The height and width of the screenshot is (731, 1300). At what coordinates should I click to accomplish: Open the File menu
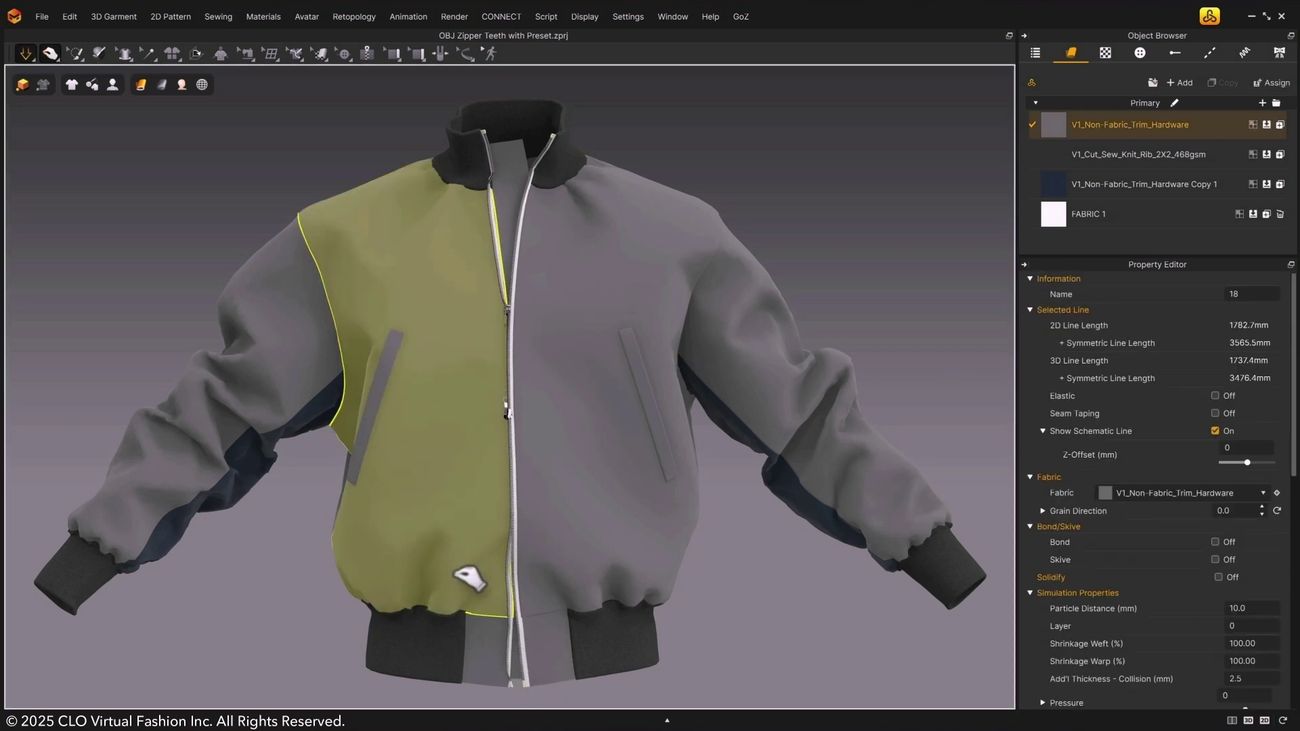tap(42, 16)
